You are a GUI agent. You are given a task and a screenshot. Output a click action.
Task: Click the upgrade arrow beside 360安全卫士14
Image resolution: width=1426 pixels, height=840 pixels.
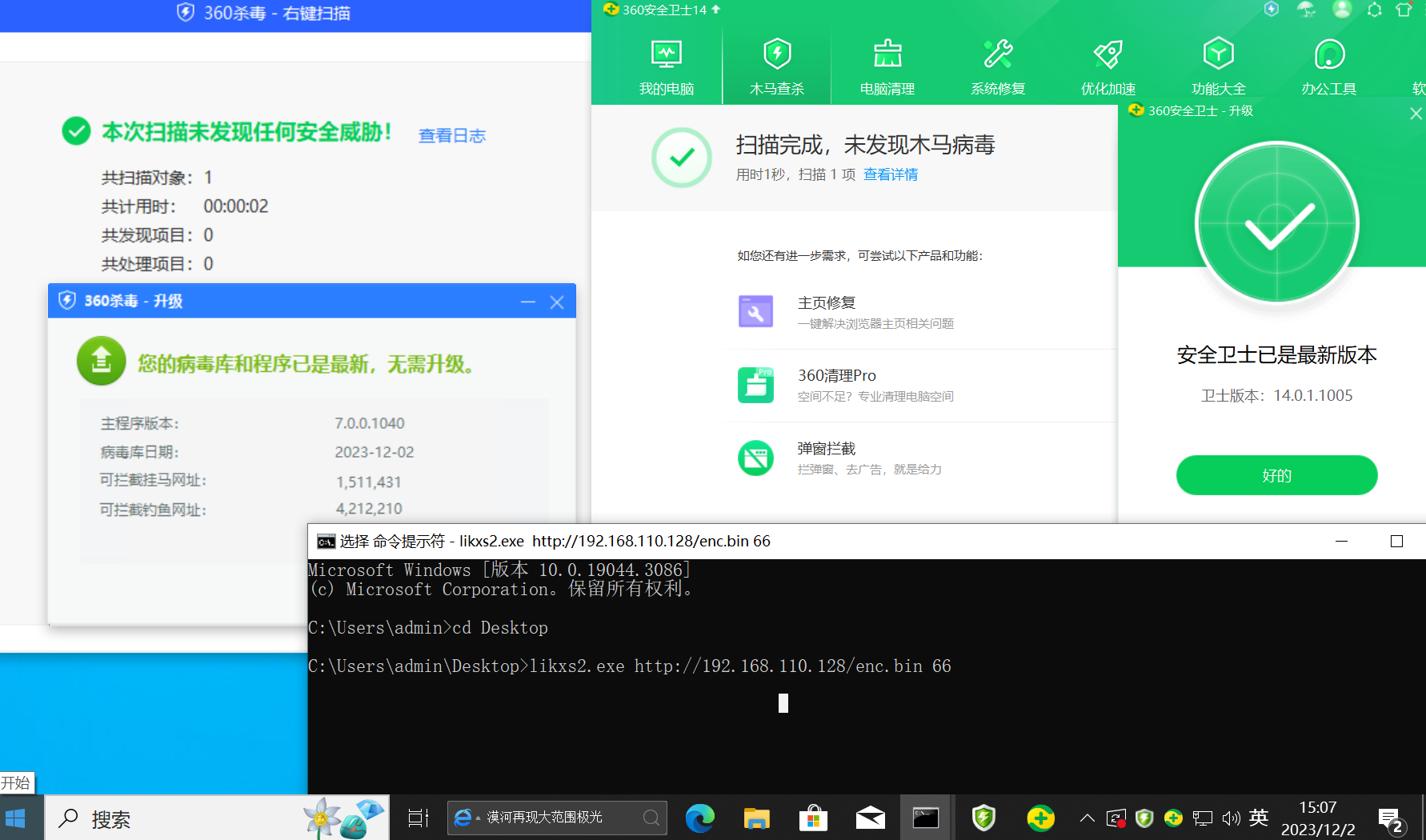pos(715,10)
